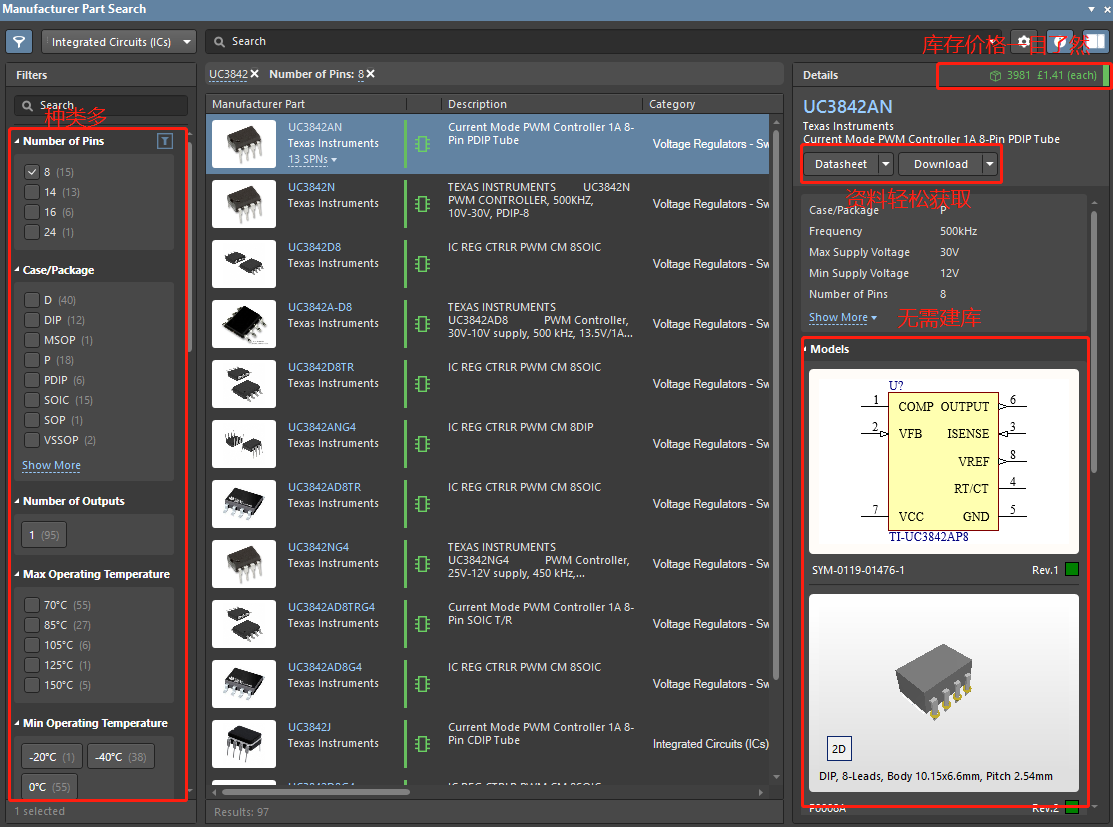Select the DIP 8-Leads footprint 3D preview
Viewport: 1113px width, 827px height.
pos(943,693)
